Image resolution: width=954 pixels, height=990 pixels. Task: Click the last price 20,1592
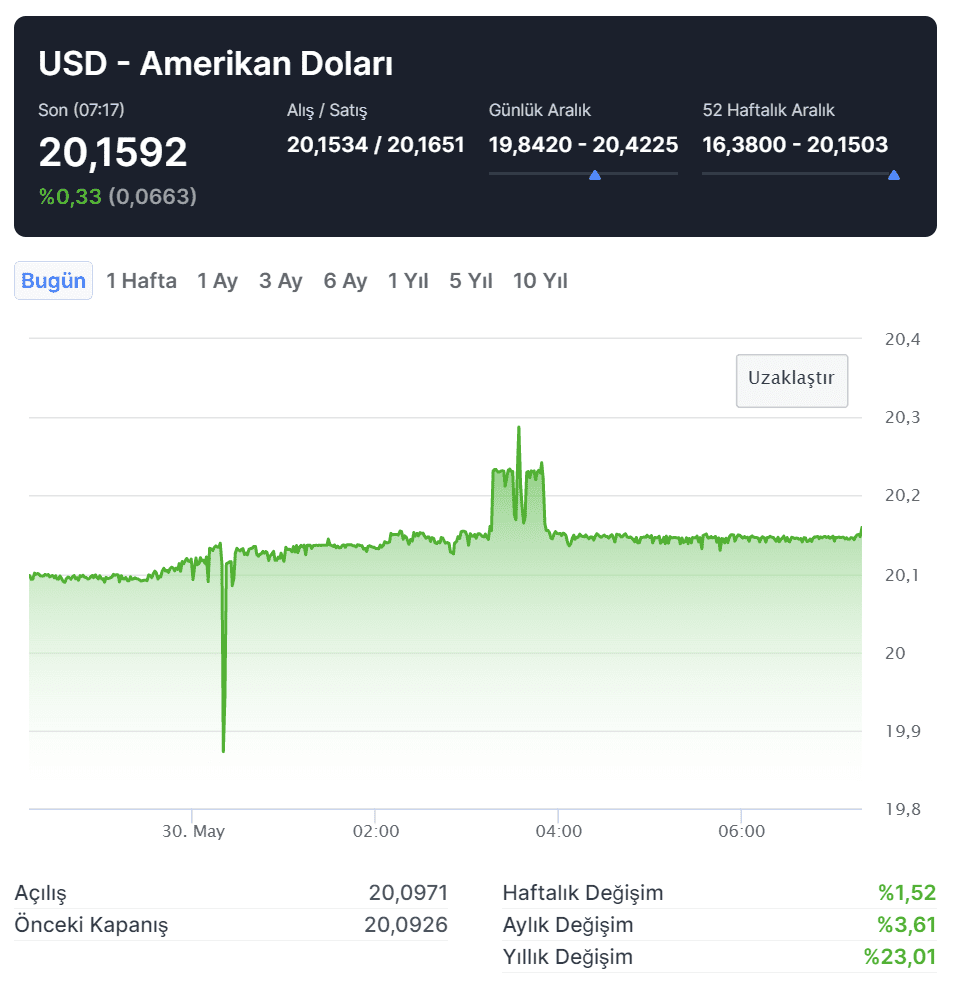point(113,152)
